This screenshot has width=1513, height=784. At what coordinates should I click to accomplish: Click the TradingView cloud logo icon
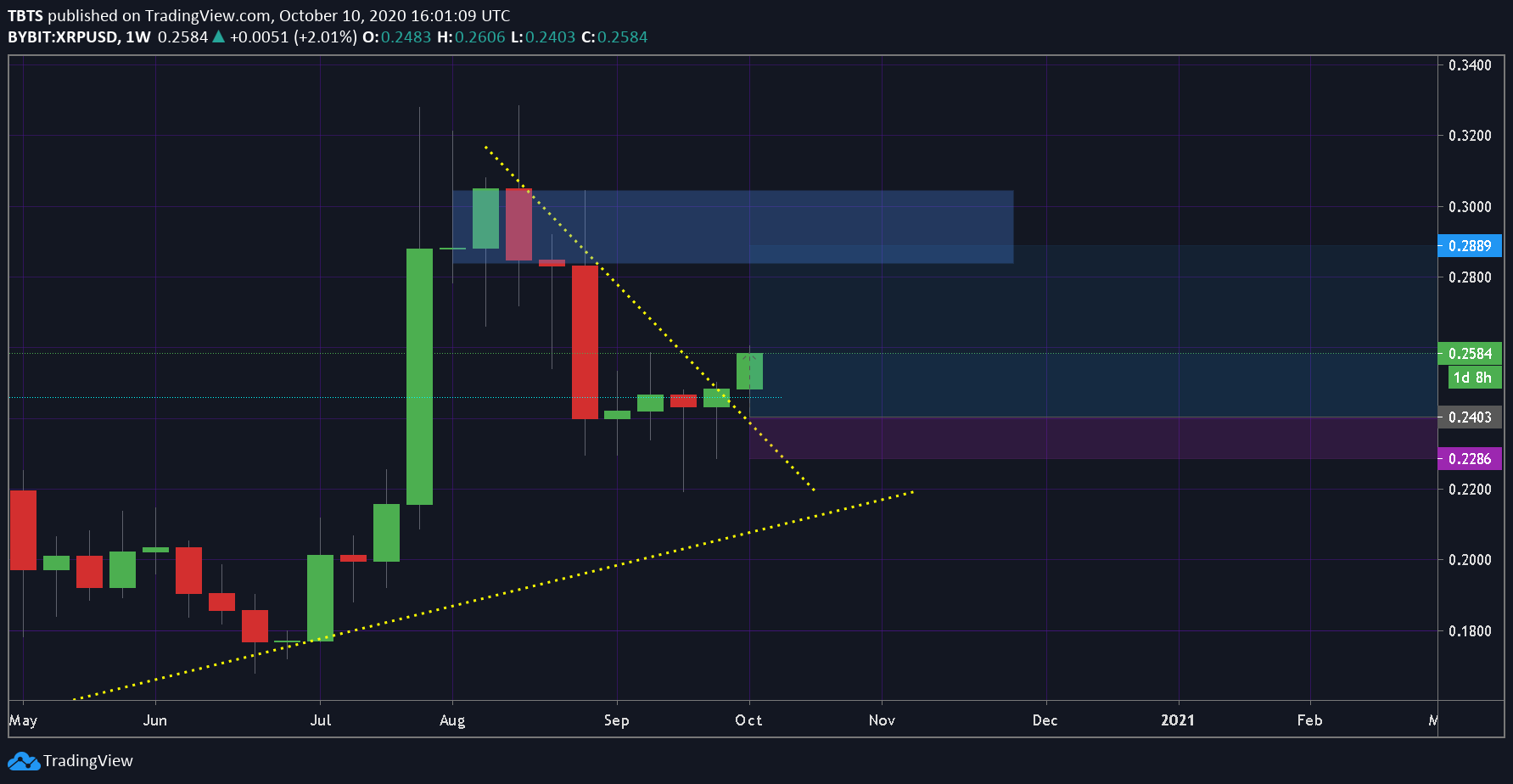[x=24, y=761]
